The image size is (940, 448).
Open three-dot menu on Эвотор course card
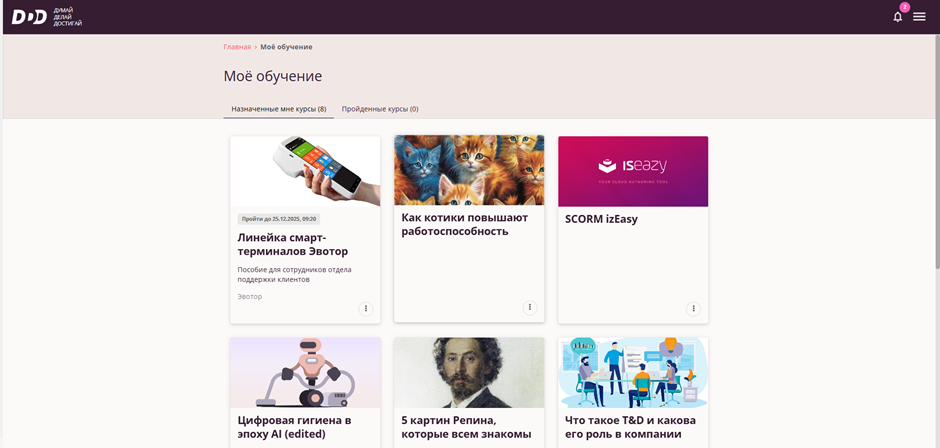[x=366, y=308]
